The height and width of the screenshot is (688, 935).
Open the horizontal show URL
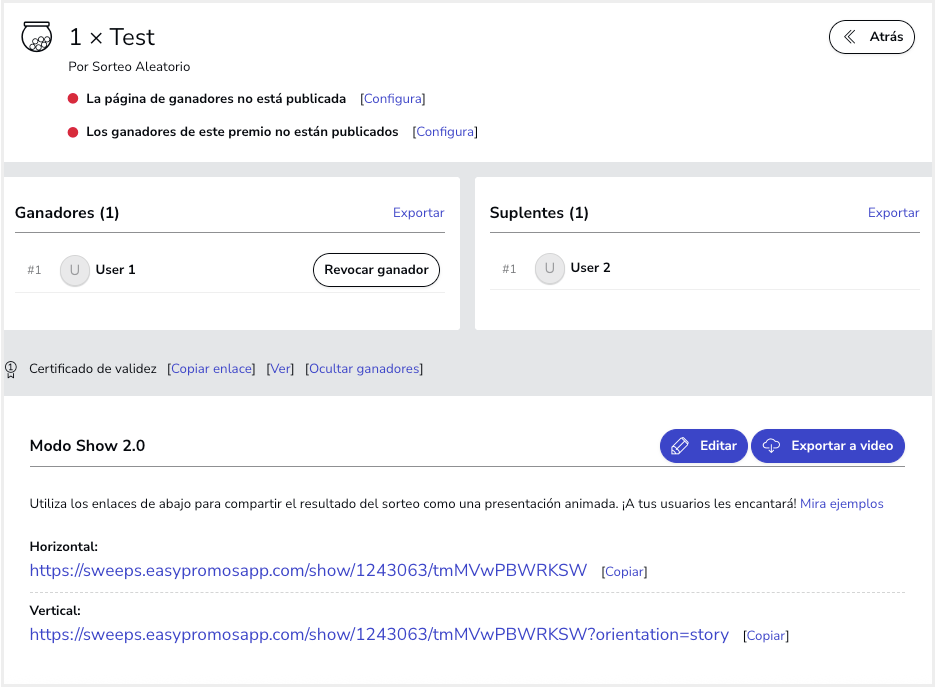click(x=308, y=571)
